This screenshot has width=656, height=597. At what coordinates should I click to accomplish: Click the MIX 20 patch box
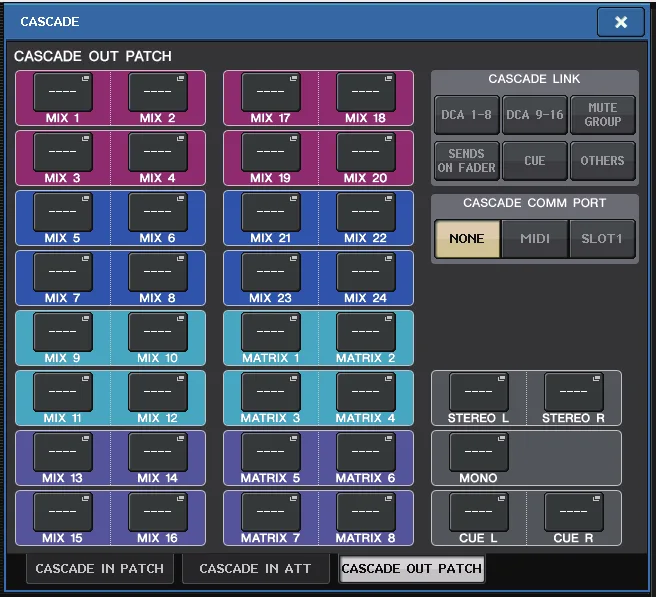(366, 152)
